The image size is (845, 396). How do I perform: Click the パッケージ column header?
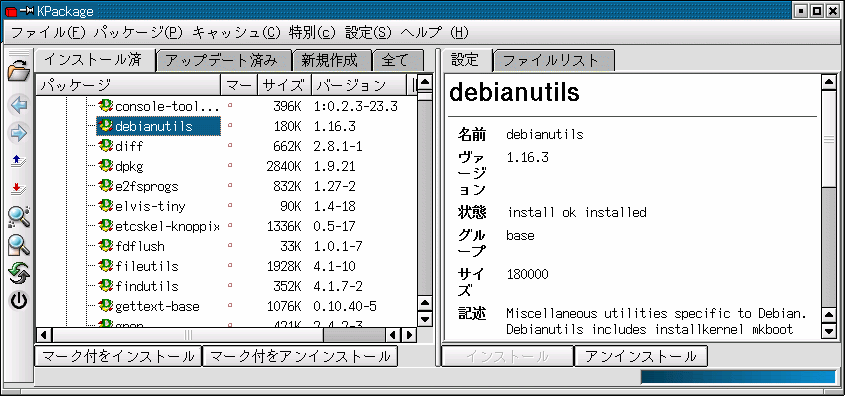click(x=128, y=85)
